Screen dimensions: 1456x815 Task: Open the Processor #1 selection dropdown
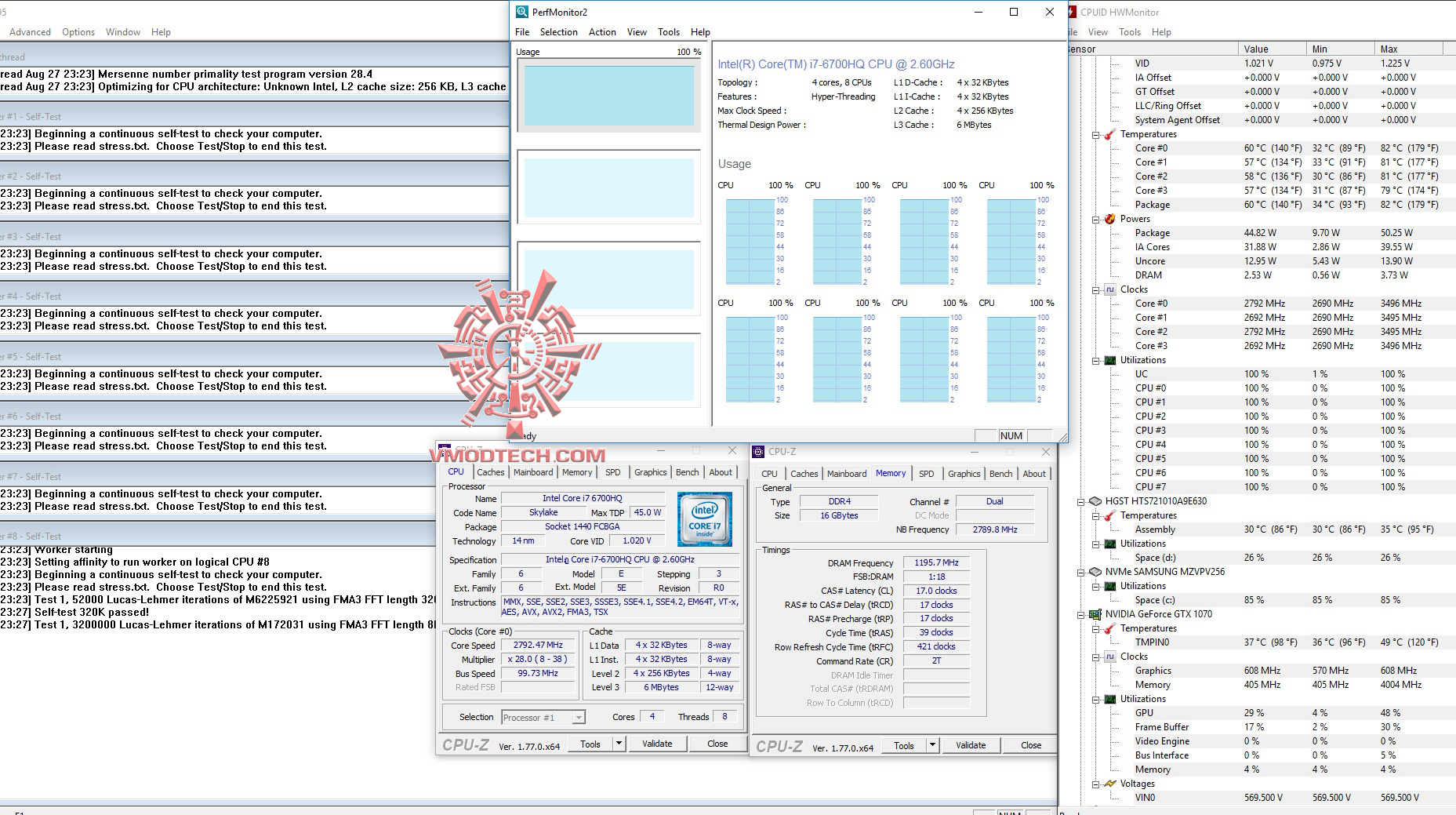coord(578,717)
